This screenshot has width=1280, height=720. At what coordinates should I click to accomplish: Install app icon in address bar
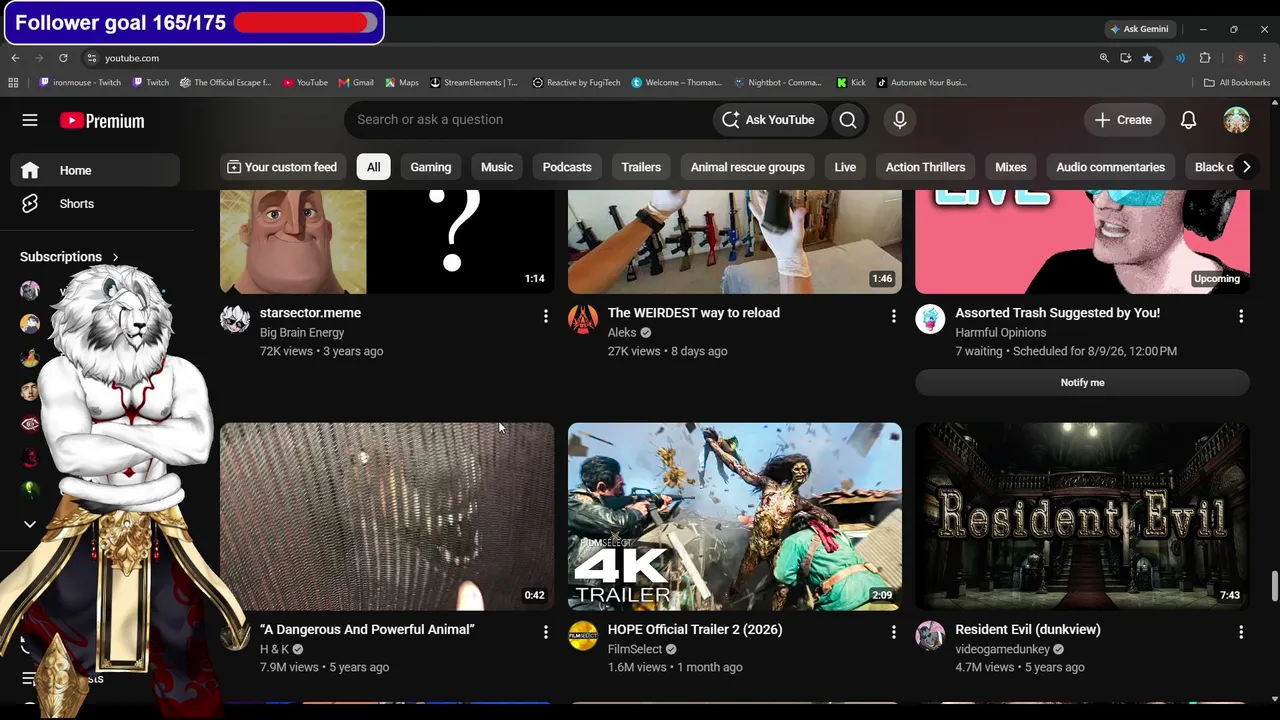coord(1125,58)
